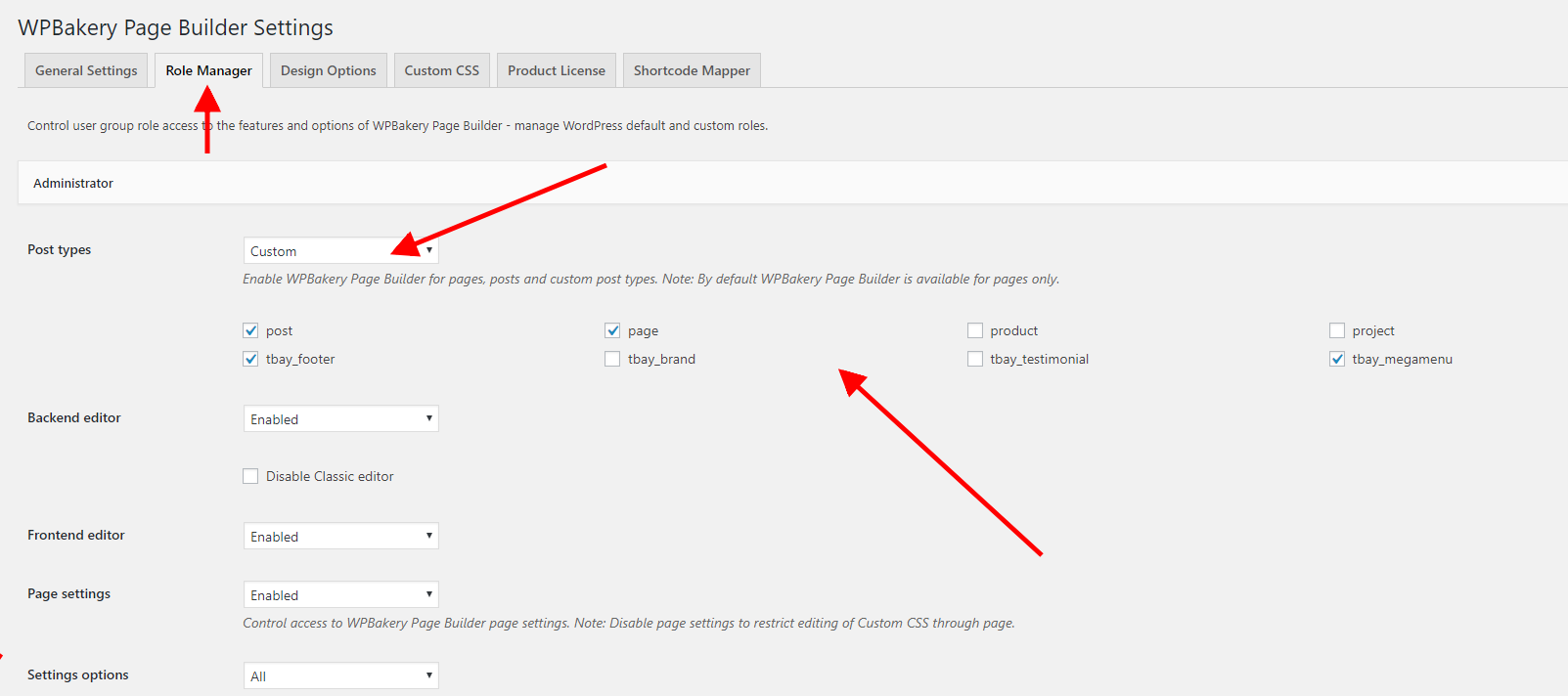This screenshot has height=696, width=1568.
Task: Enable the product post type checkbox
Action: (x=975, y=330)
